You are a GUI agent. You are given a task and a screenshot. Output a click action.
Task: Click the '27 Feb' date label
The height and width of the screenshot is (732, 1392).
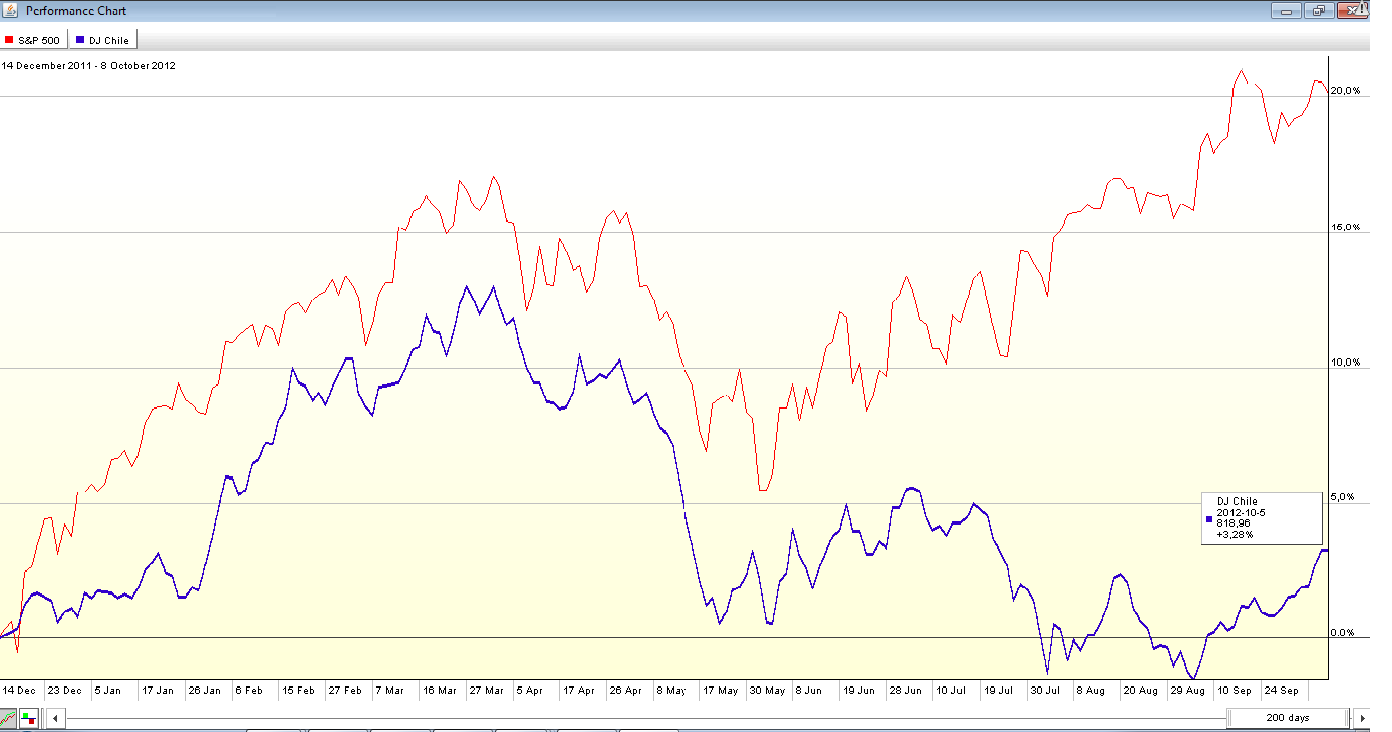[x=345, y=690]
